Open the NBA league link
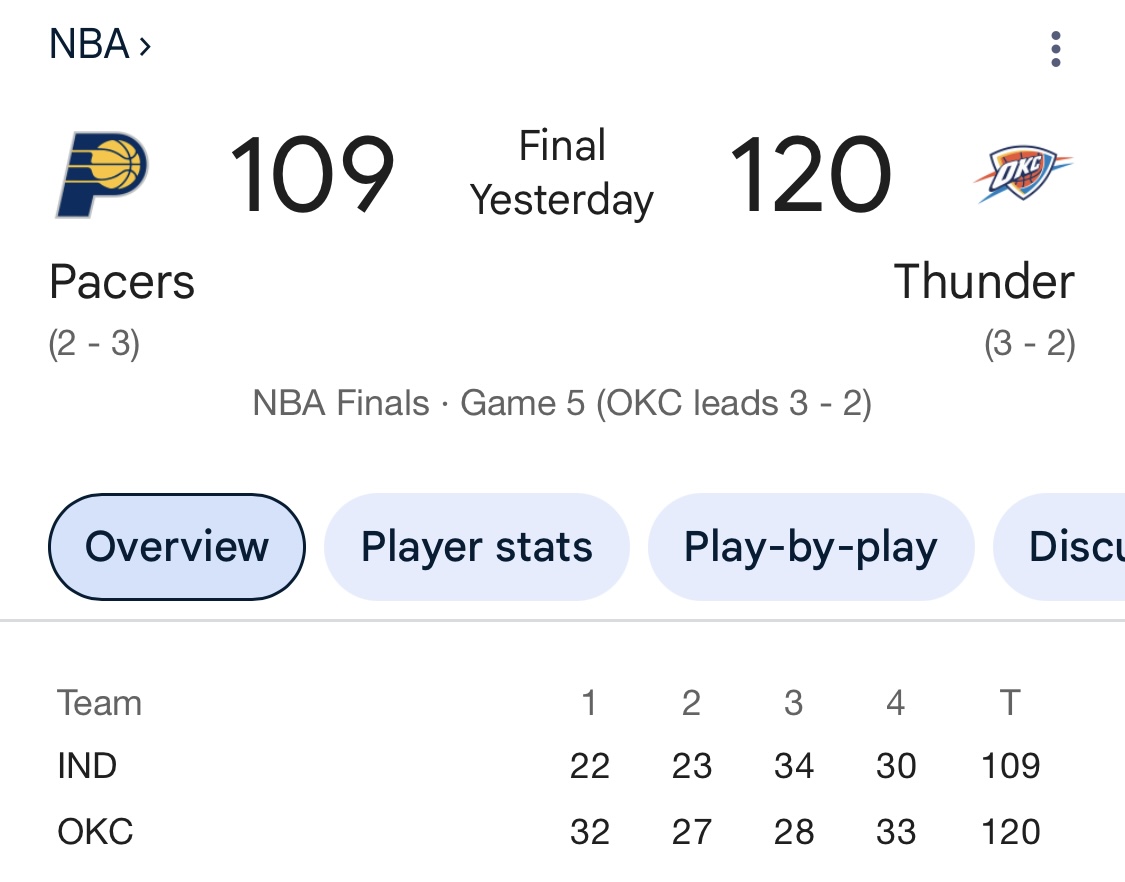This screenshot has width=1125, height=882. pos(89,44)
